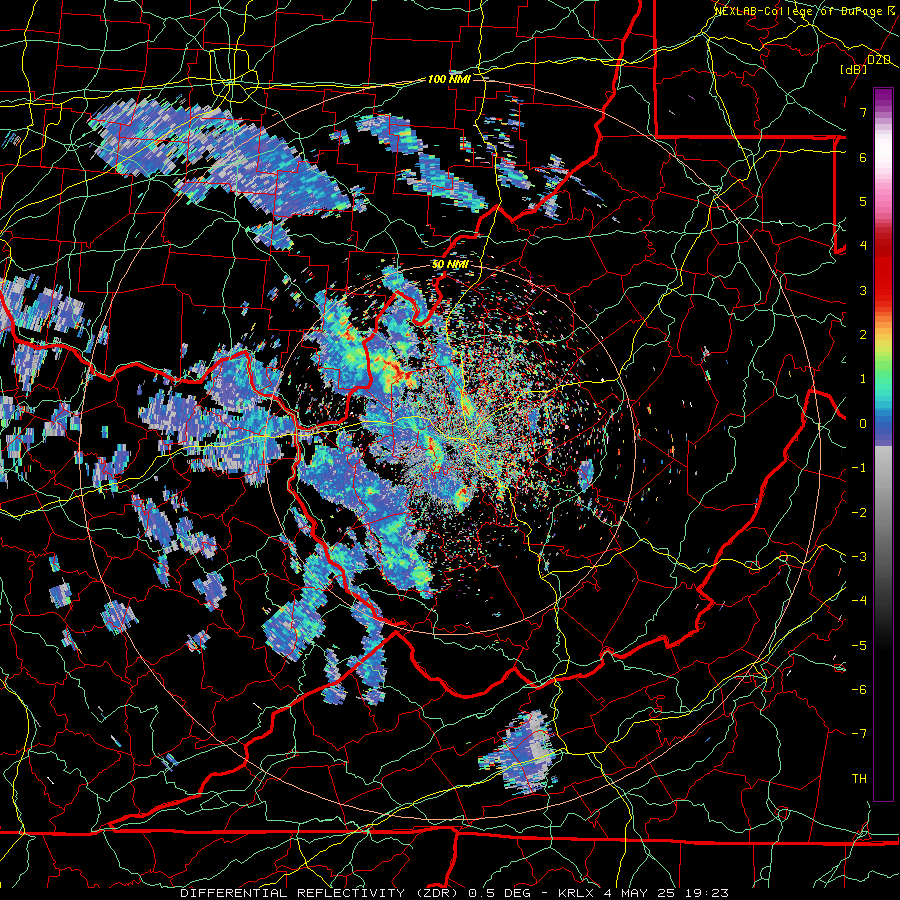Click the "[dB]" unit label
The height and width of the screenshot is (900, 900).
[854, 70]
